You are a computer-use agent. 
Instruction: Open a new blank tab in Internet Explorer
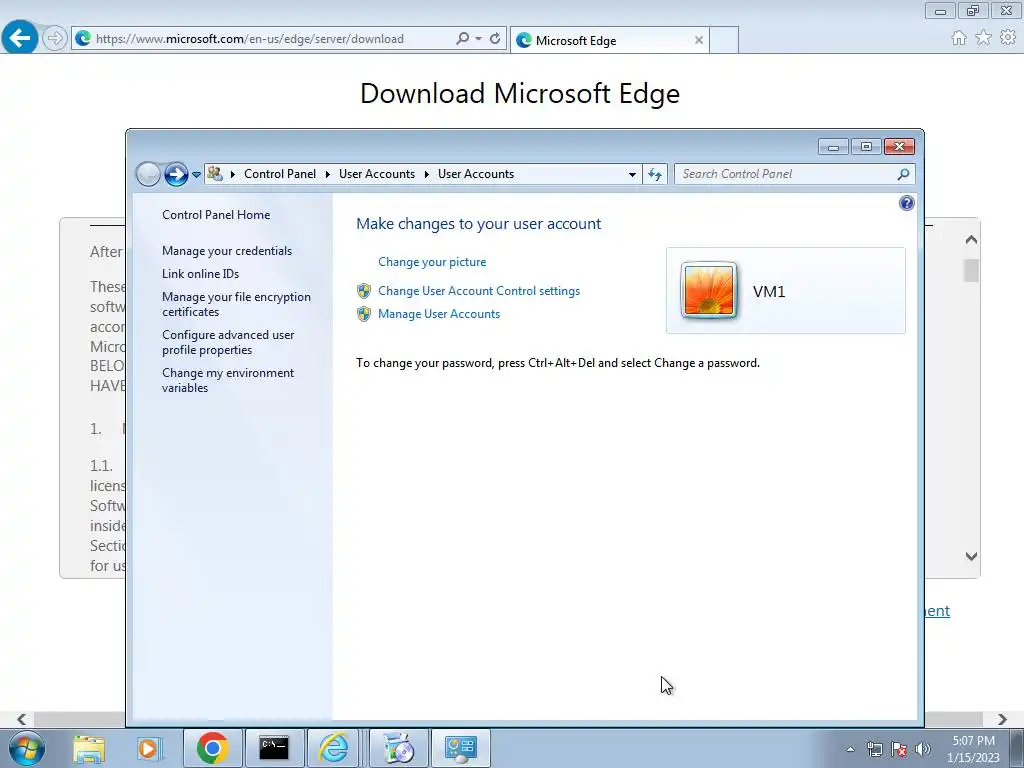(724, 40)
